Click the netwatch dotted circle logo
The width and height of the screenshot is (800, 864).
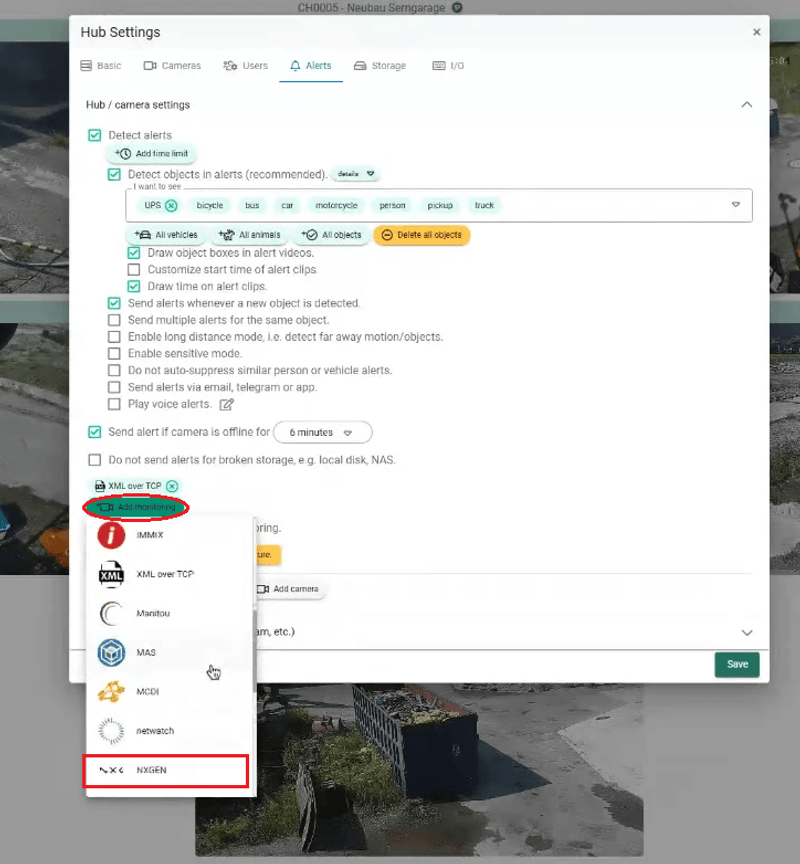(111, 731)
